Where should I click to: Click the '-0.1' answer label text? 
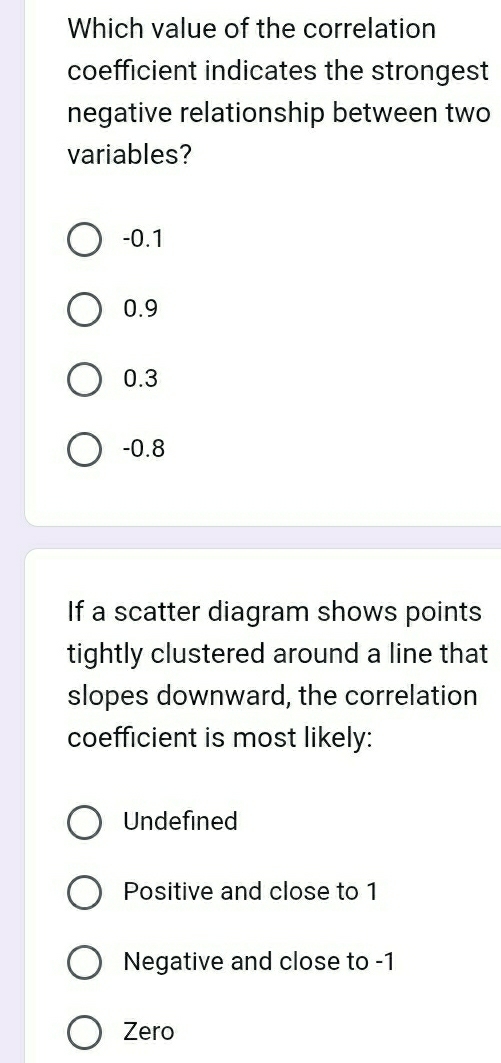pyautogui.click(x=143, y=239)
